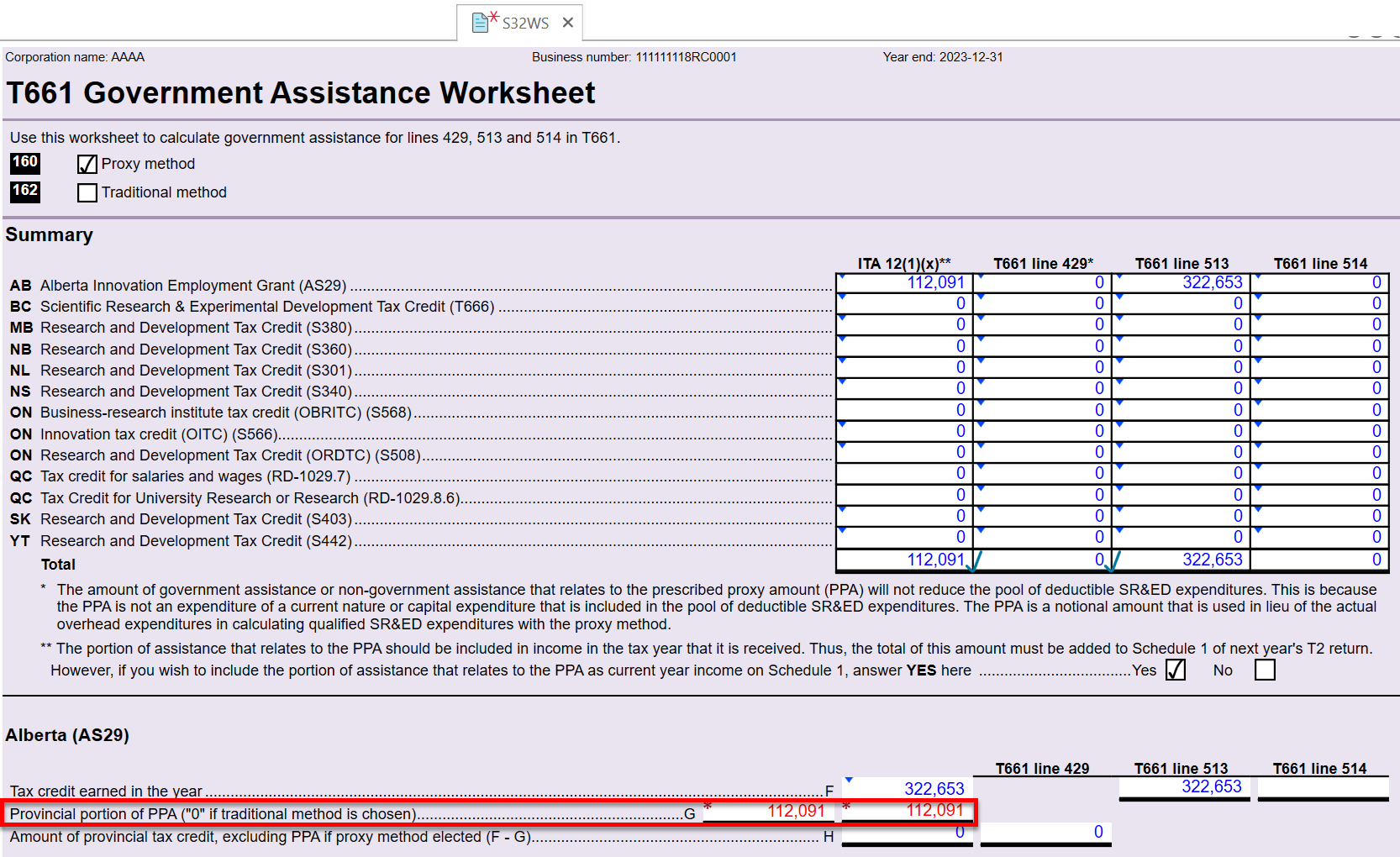
Task: Click Tax credit earned field F 322,653
Action: point(907,788)
